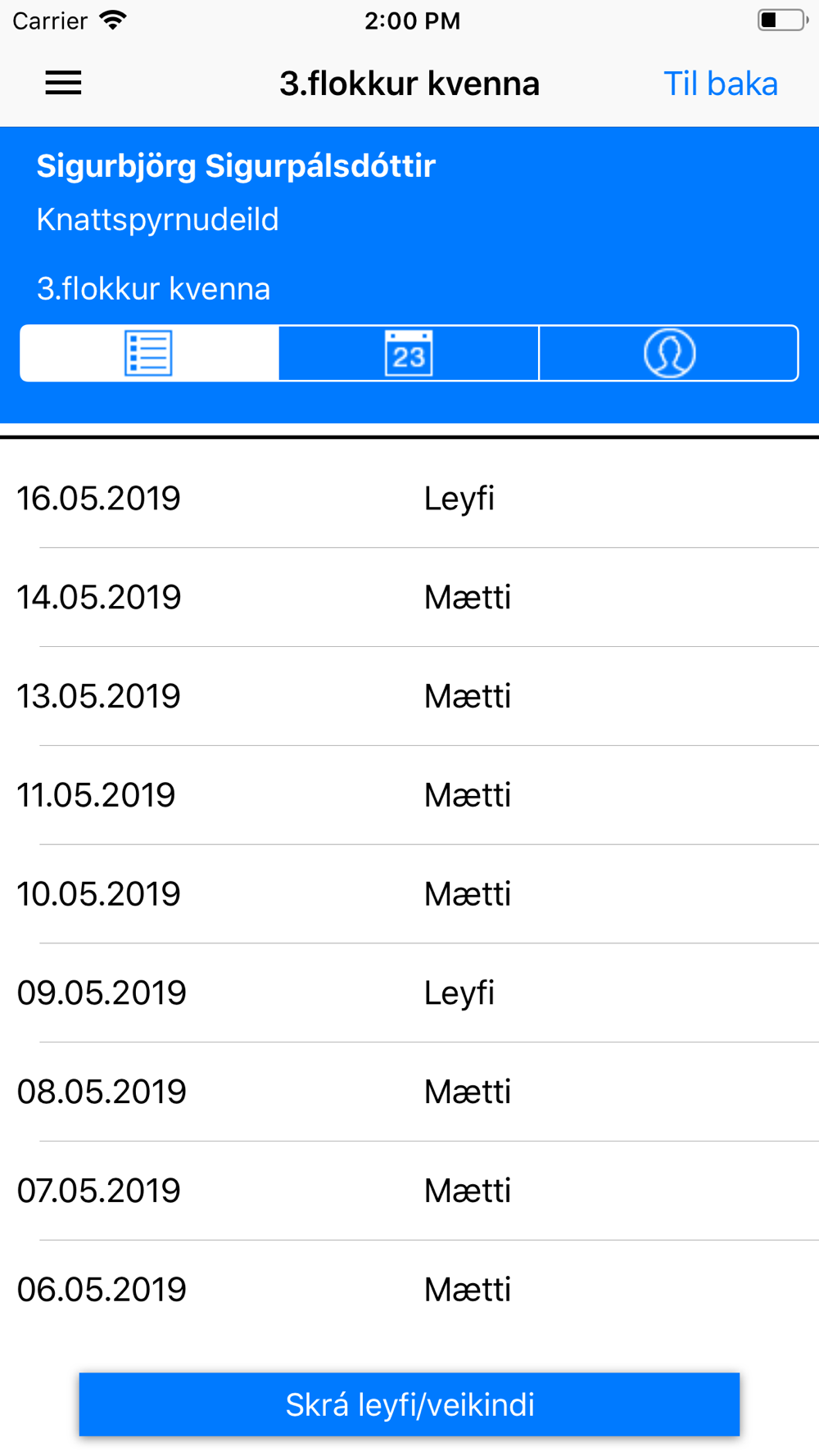Tap the 08.05.2019 attendance entry
The width and height of the screenshot is (819, 1456).
(x=409, y=1092)
